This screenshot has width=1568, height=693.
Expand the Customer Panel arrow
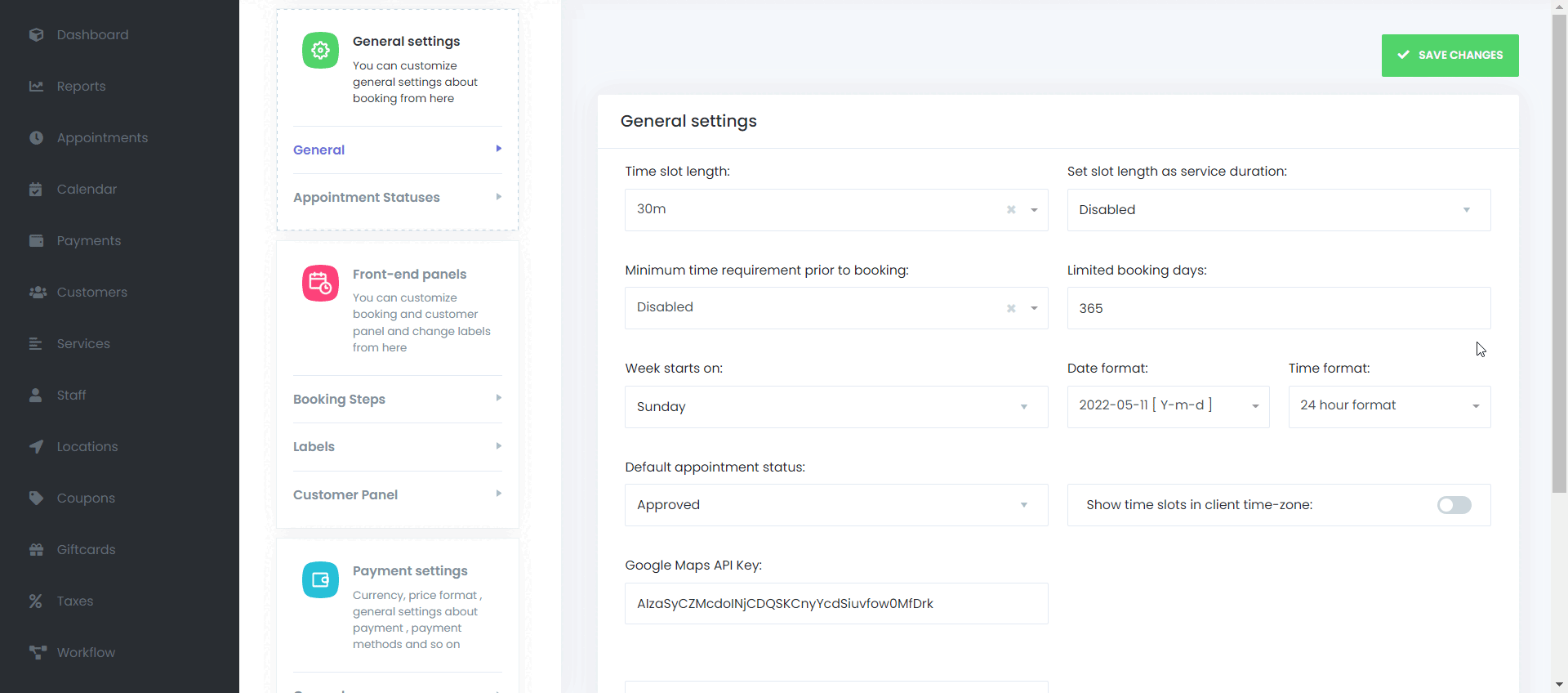pyautogui.click(x=498, y=494)
